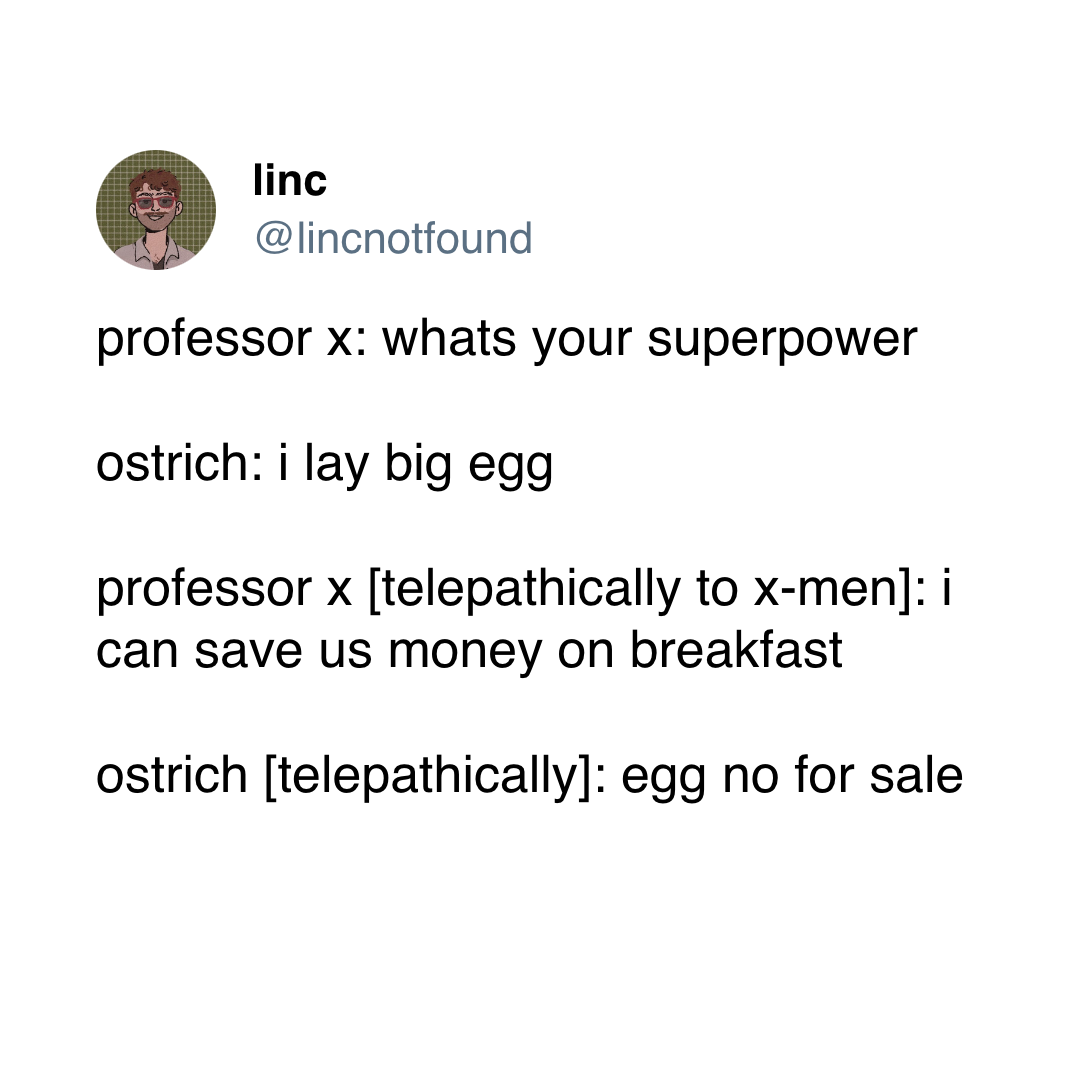Click the linc profile avatar
Image resolution: width=1080 pixels, height=1080 pixels.
156,210
